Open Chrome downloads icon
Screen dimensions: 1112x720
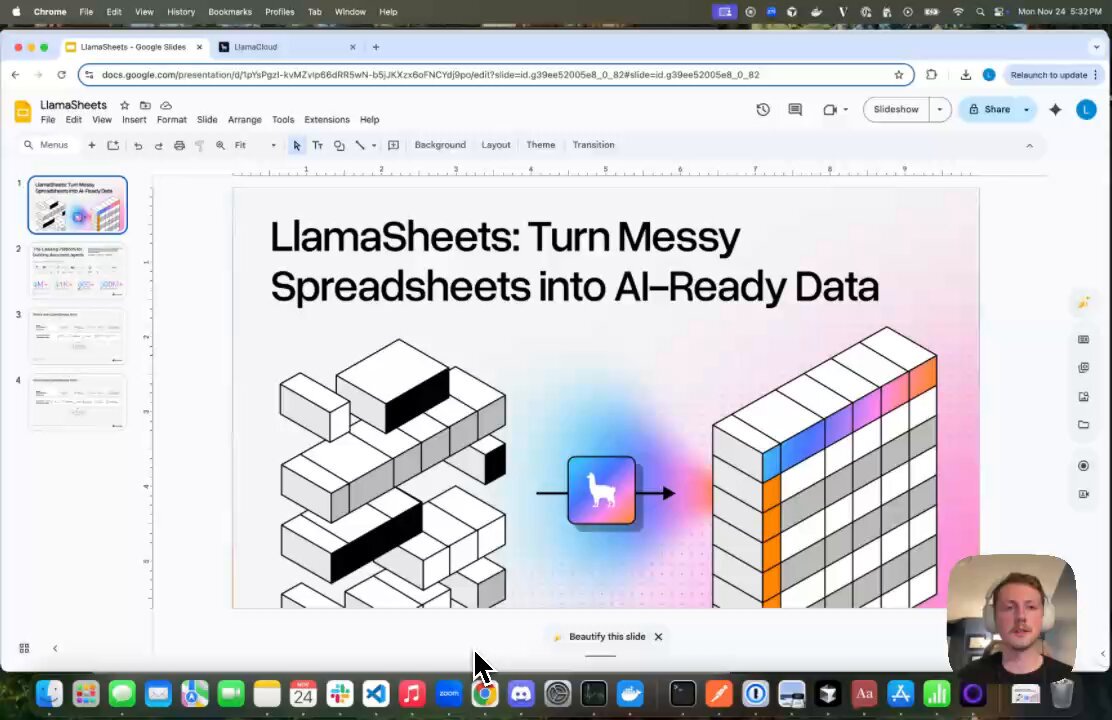(965, 74)
